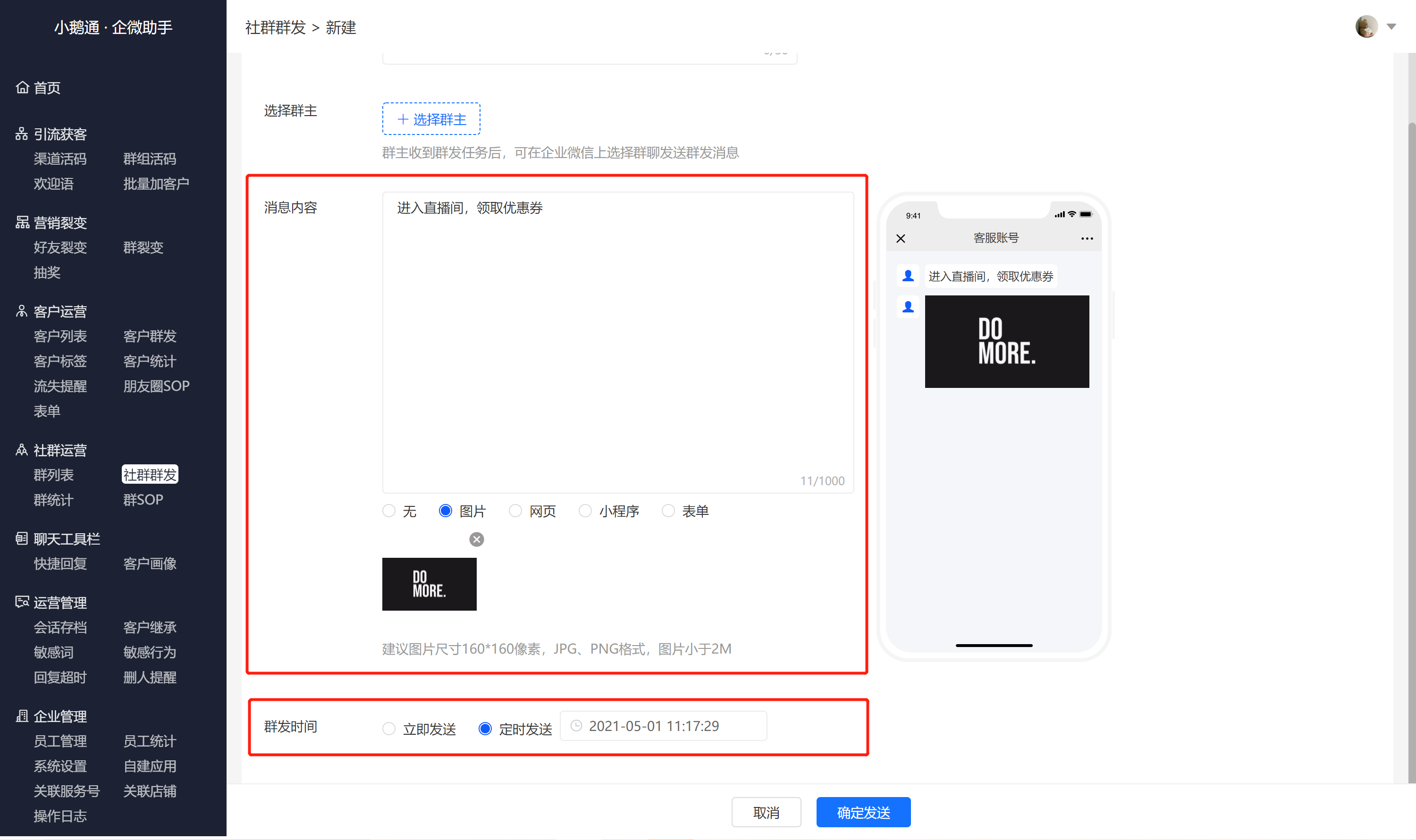Close the phone preview with X icon
This screenshot has width=1416, height=840.
pos(900,238)
